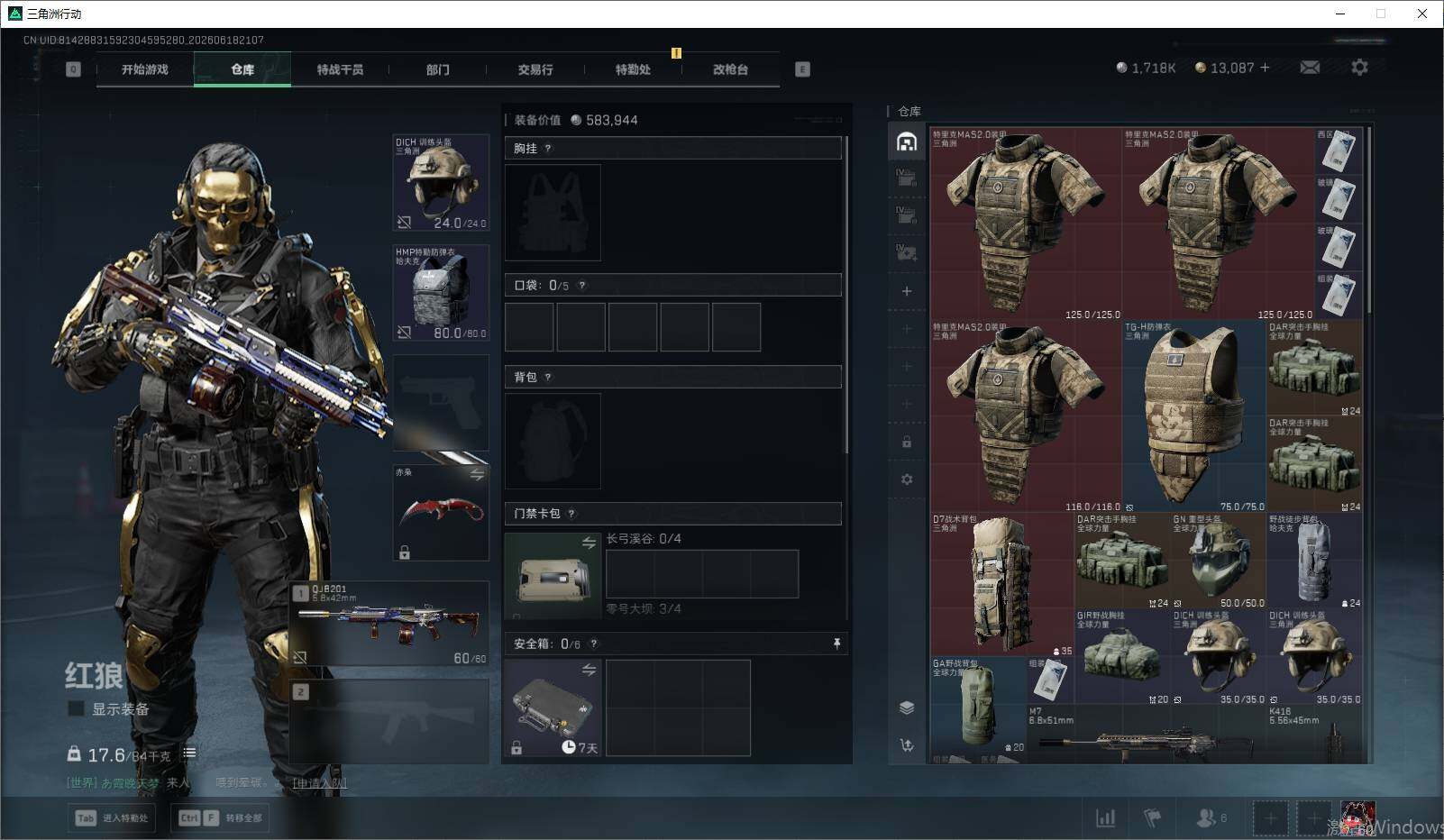Click the swap icon on the melee knife slot
1444x840 pixels.
point(477,474)
